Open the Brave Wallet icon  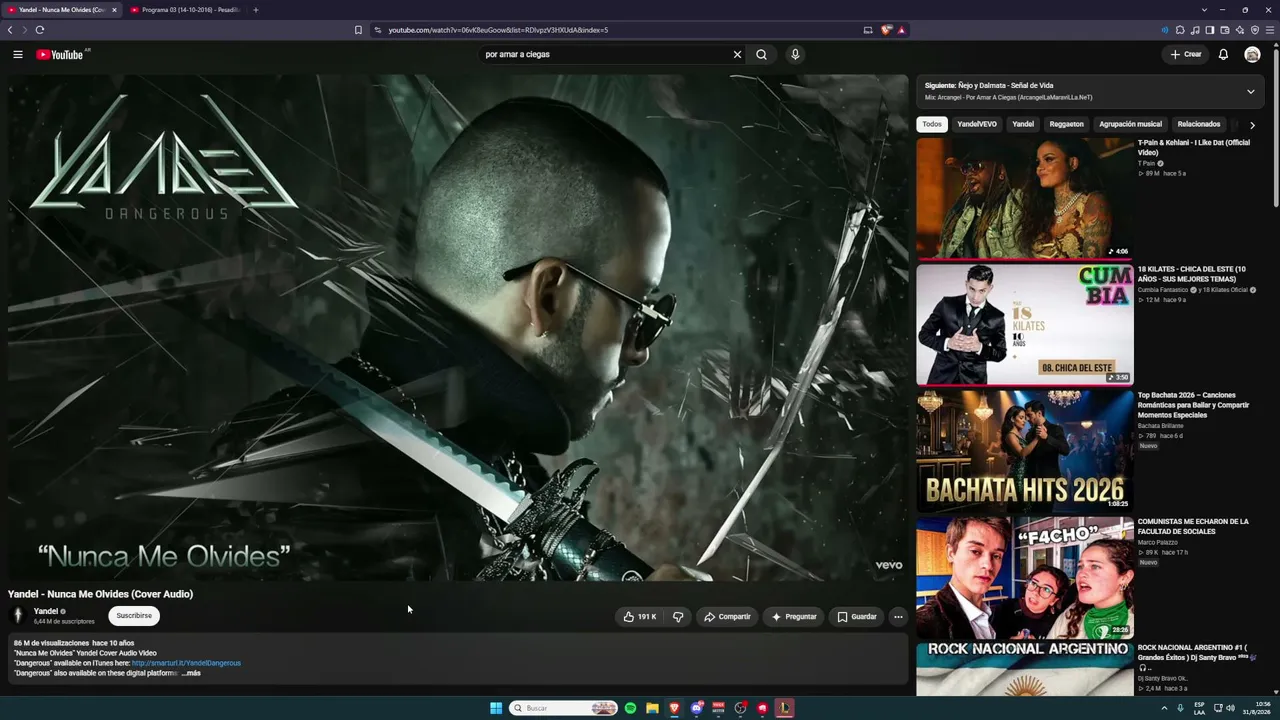pos(1225,30)
